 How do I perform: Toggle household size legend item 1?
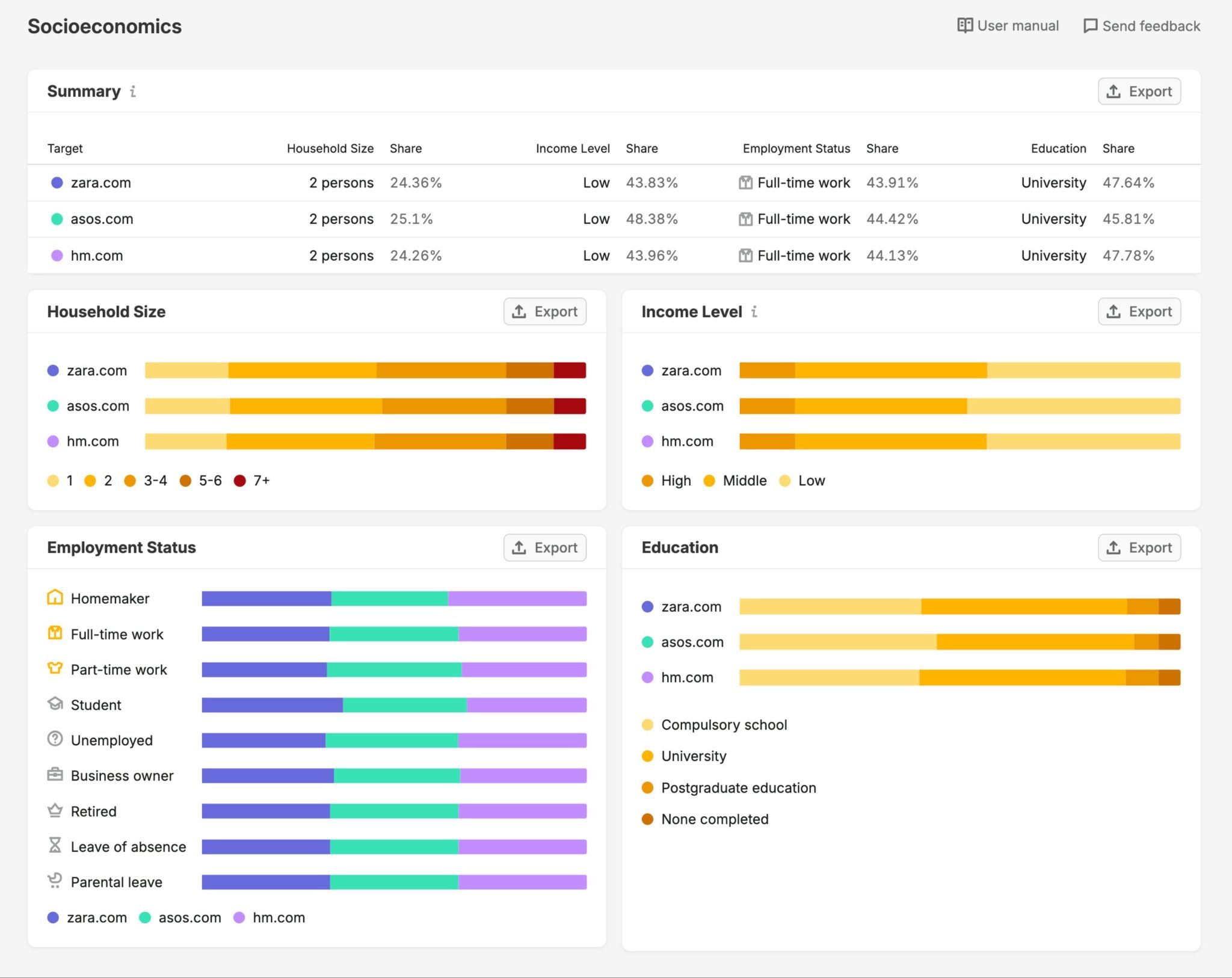pos(60,481)
